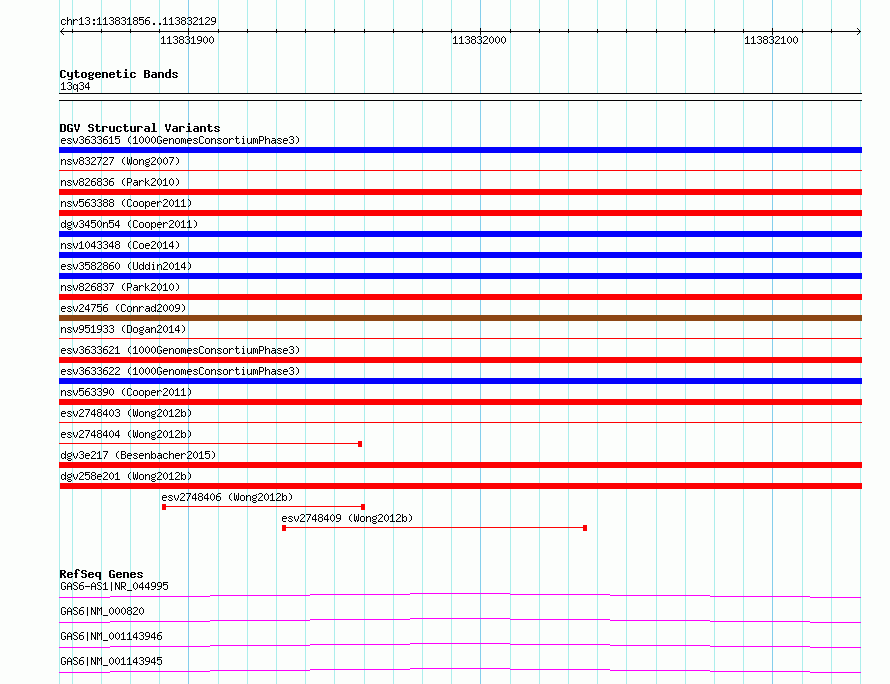The height and width of the screenshot is (684, 890).
Task: Select variant label esv24756 (Conrad2009)
Action: [x=123, y=308]
